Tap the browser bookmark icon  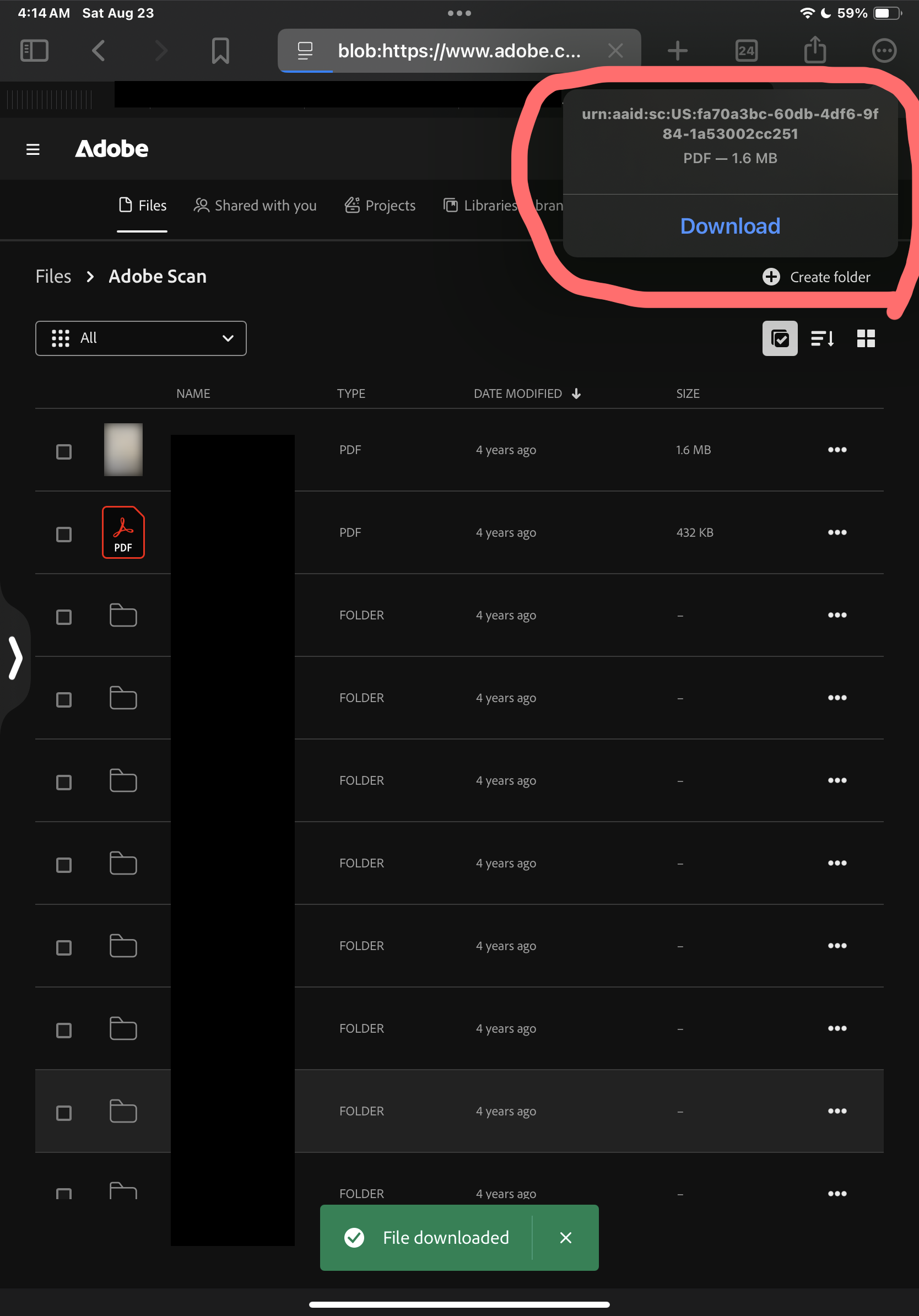coord(220,51)
